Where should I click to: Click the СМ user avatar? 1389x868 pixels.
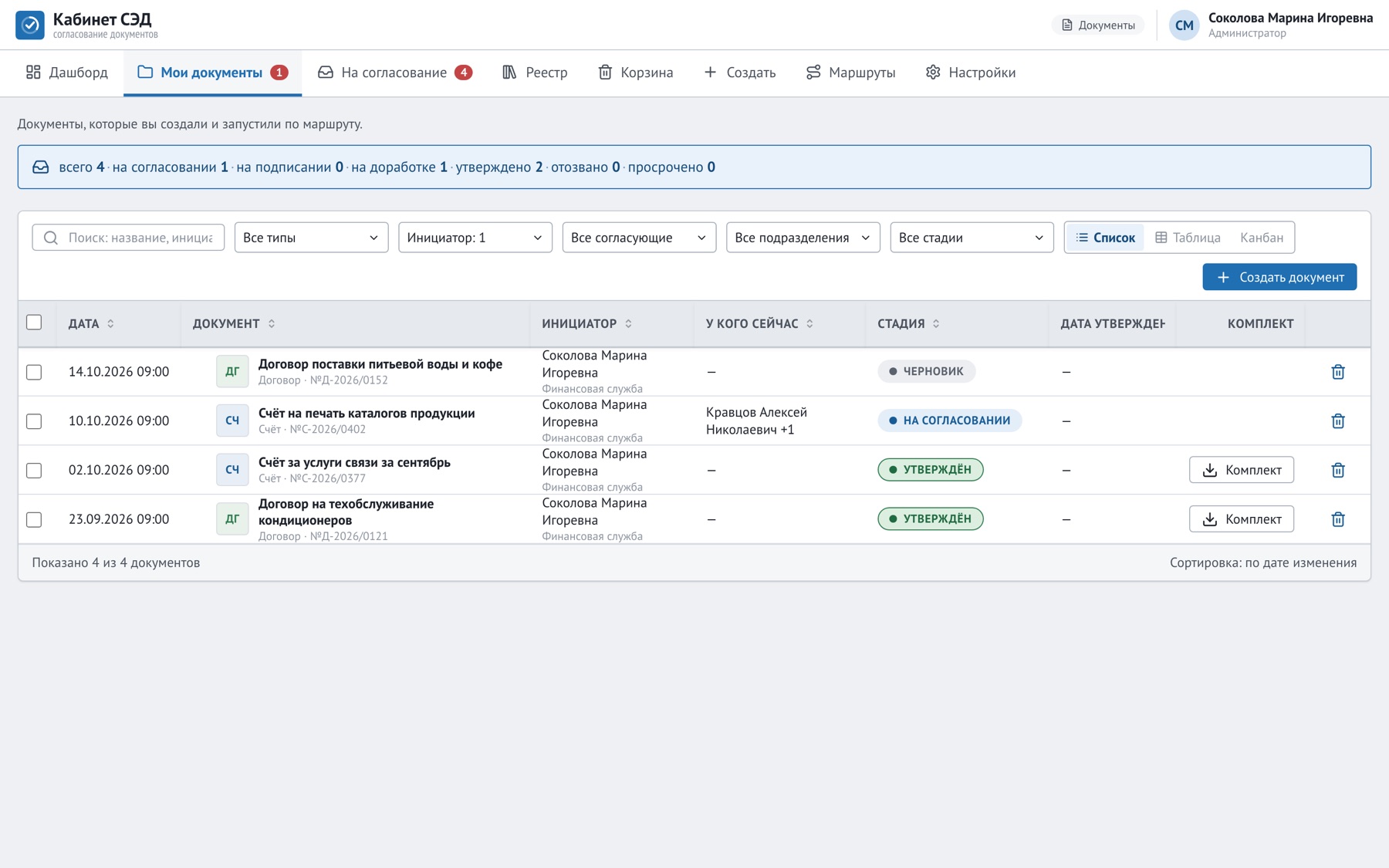pos(1184,25)
